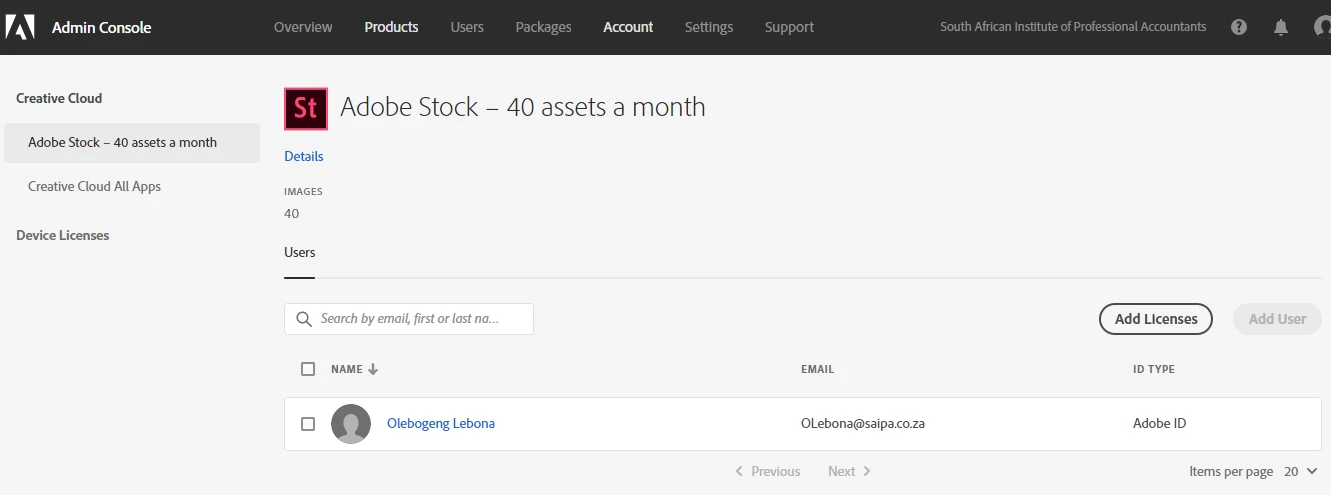Image resolution: width=1331 pixels, height=495 pixels.
Task: Click the Adobe Stock St product icon
Action: (306, 108)
